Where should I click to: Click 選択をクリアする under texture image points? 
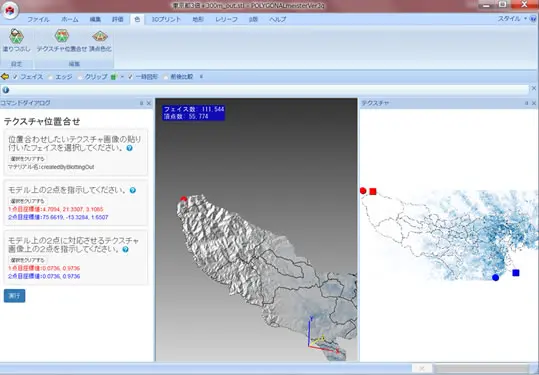click(28, 260)
